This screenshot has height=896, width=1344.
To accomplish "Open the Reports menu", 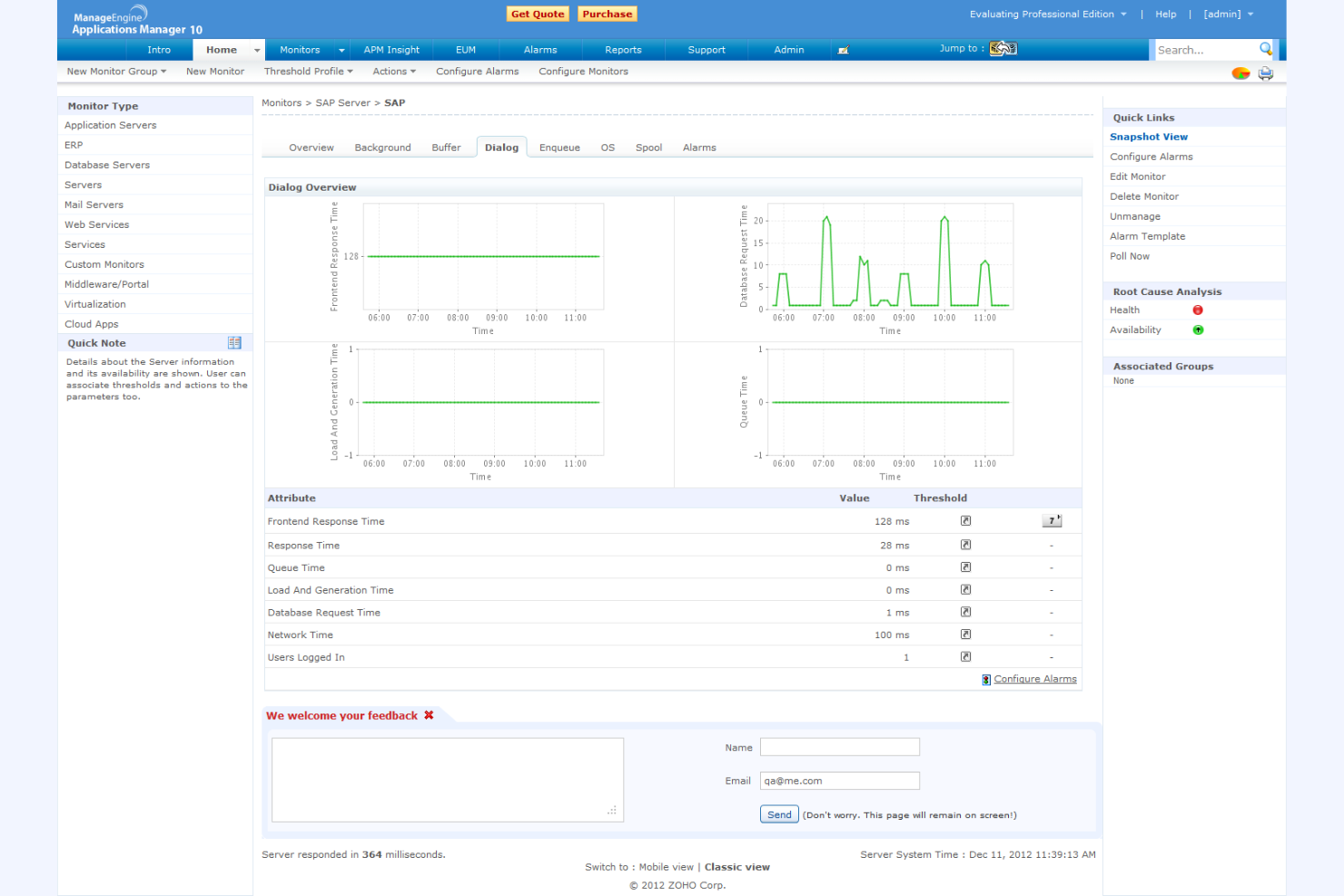I will click(x=623, y=50).
